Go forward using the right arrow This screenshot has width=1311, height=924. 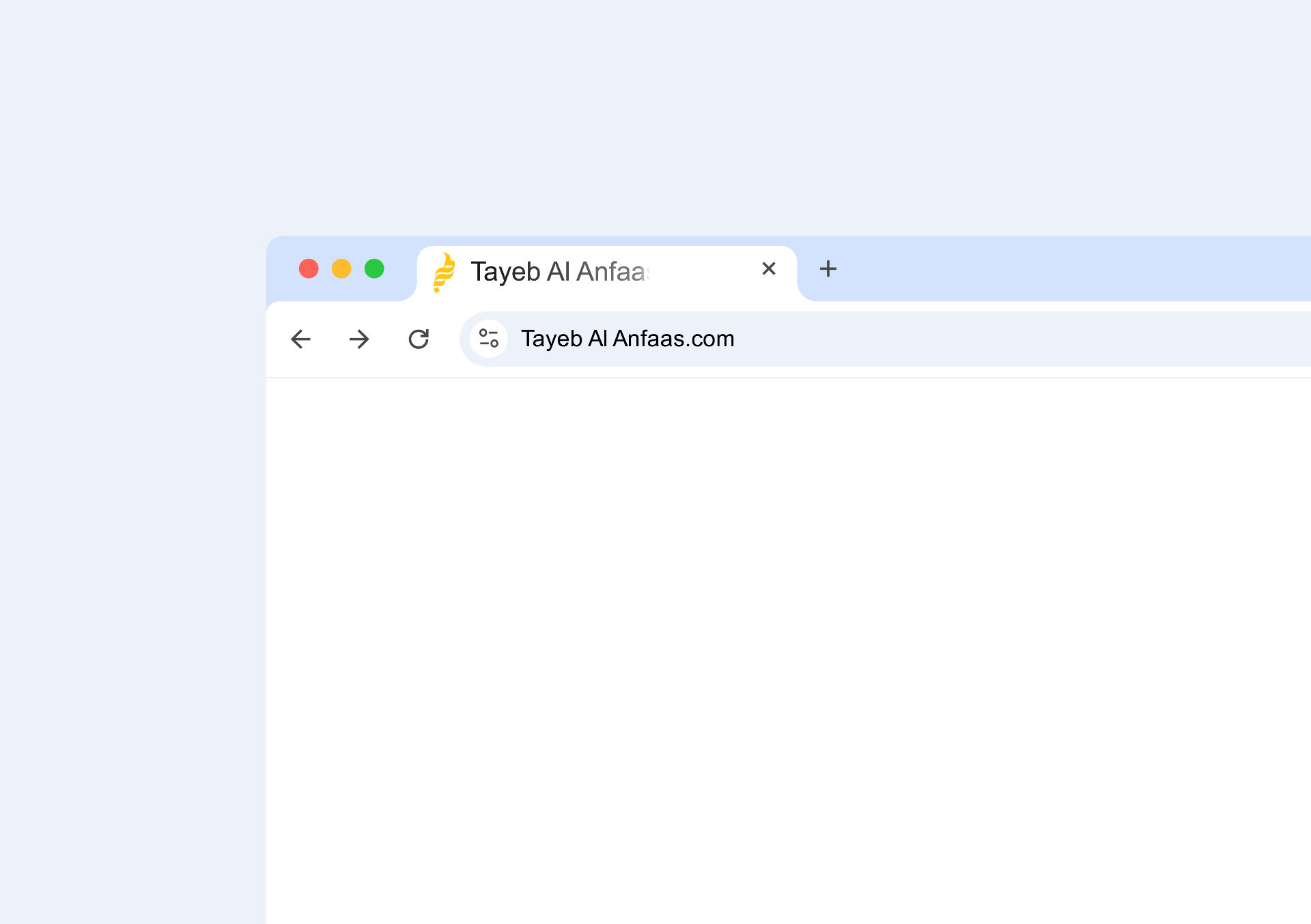point(359,339)
